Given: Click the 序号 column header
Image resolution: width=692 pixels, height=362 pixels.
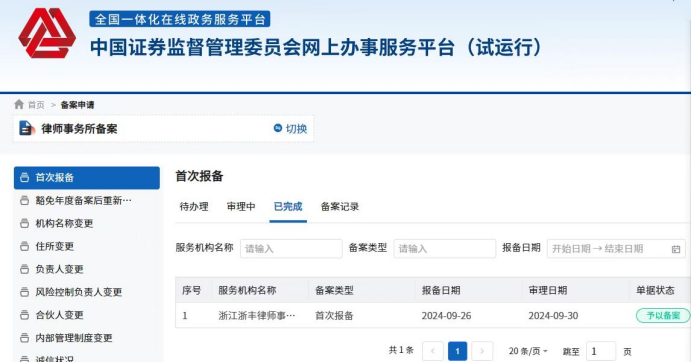Looking at the screenshot, I should 192,290.
